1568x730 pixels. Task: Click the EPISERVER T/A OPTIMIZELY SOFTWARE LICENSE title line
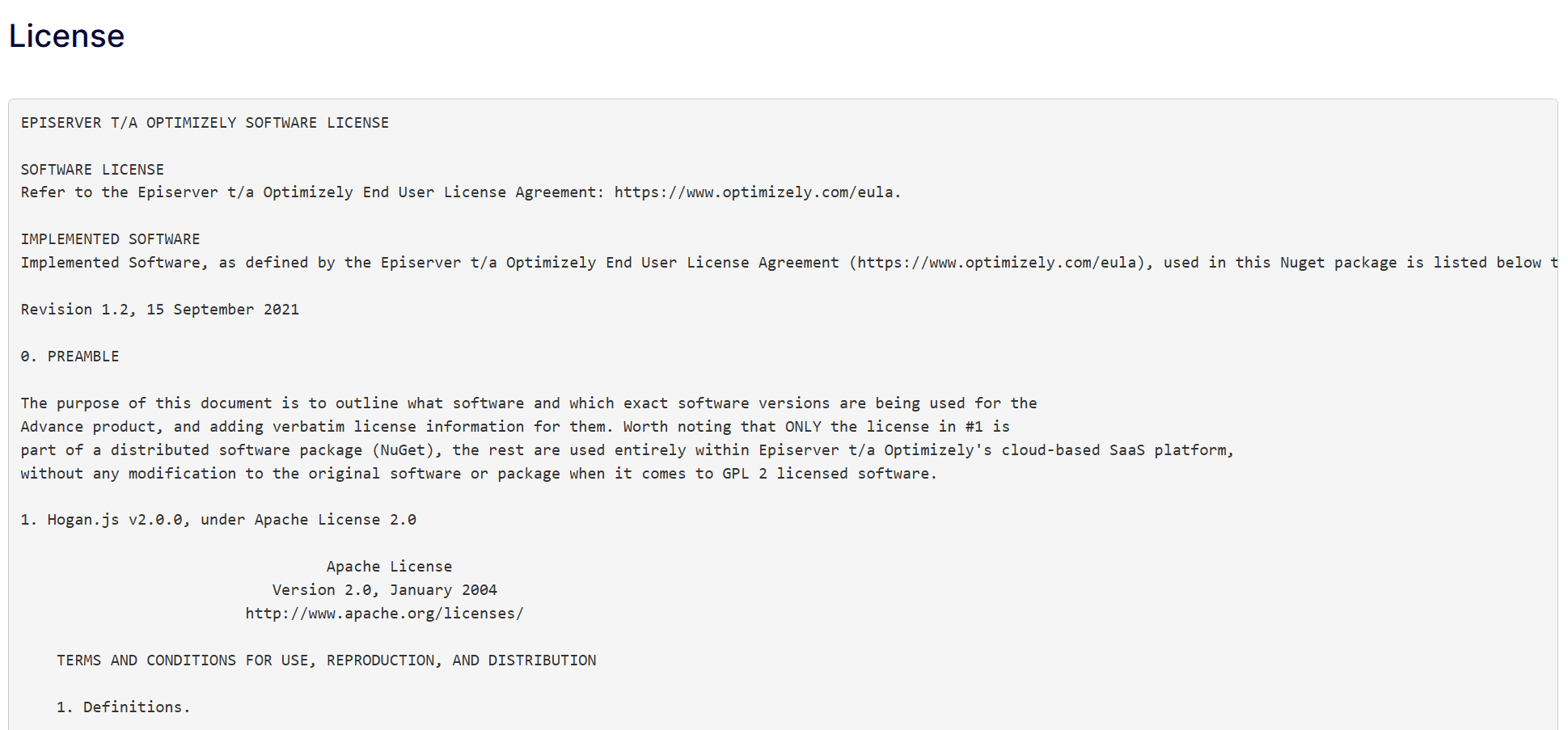coord(205,123)
